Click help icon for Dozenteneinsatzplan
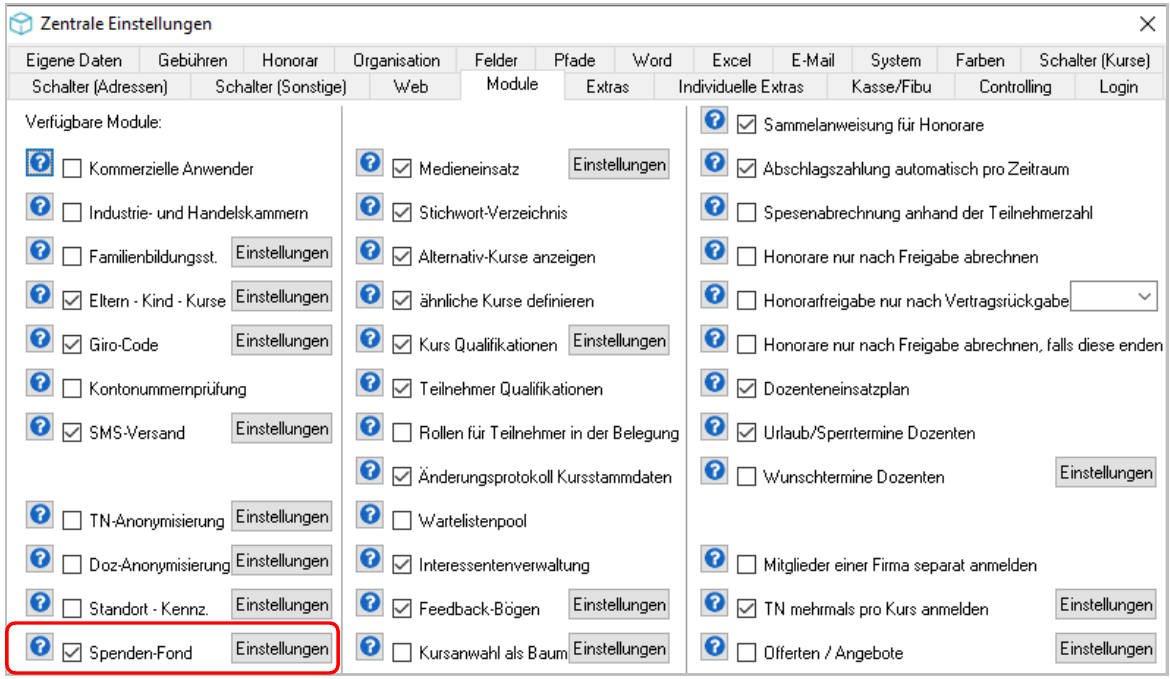Screen dimensions: 1170x679 pyautogui.click(x=714, y=383)
